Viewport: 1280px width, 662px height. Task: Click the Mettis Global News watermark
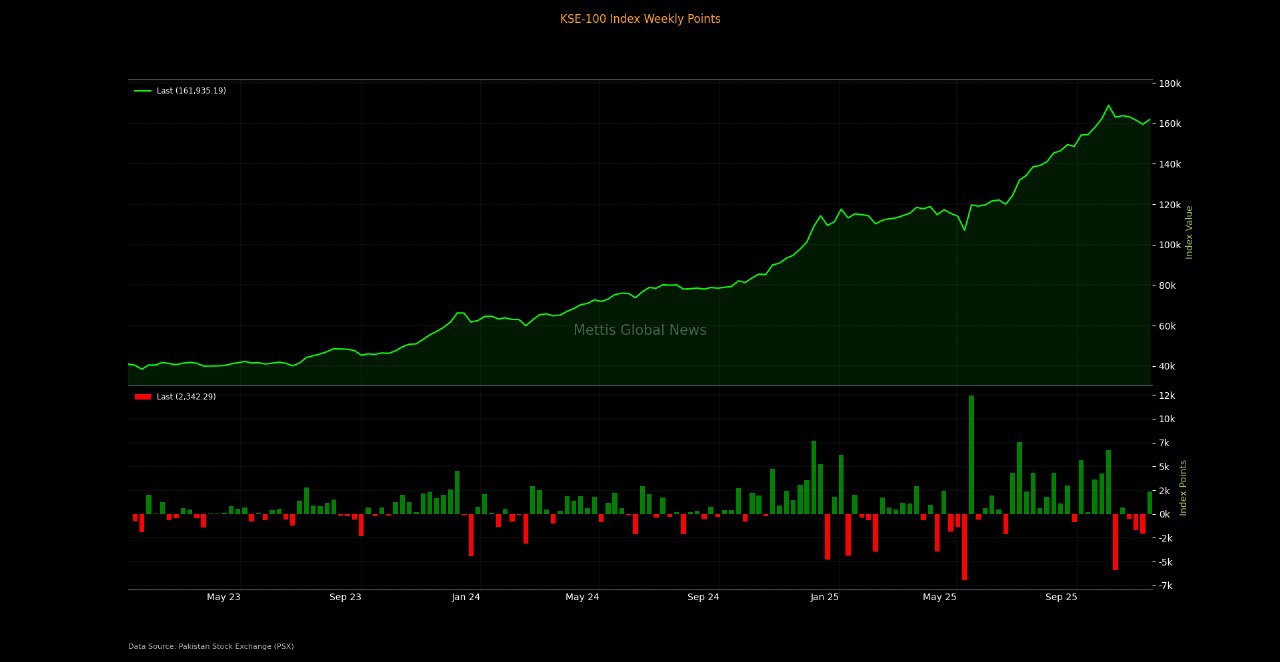pyautogui.click(x=640, y=330)
